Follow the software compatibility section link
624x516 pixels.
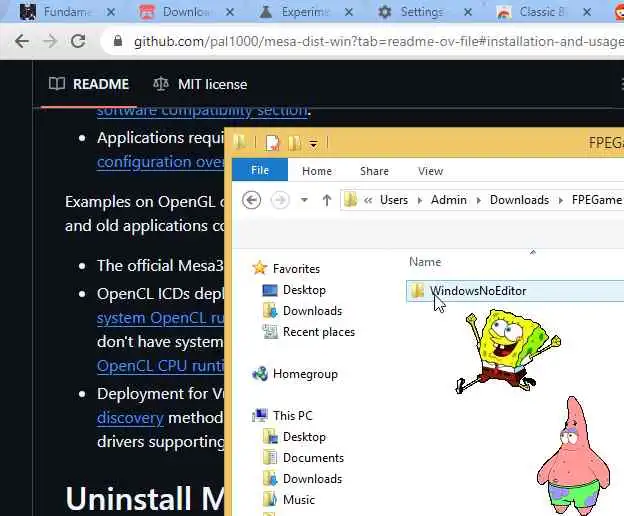tap(202, 111)
